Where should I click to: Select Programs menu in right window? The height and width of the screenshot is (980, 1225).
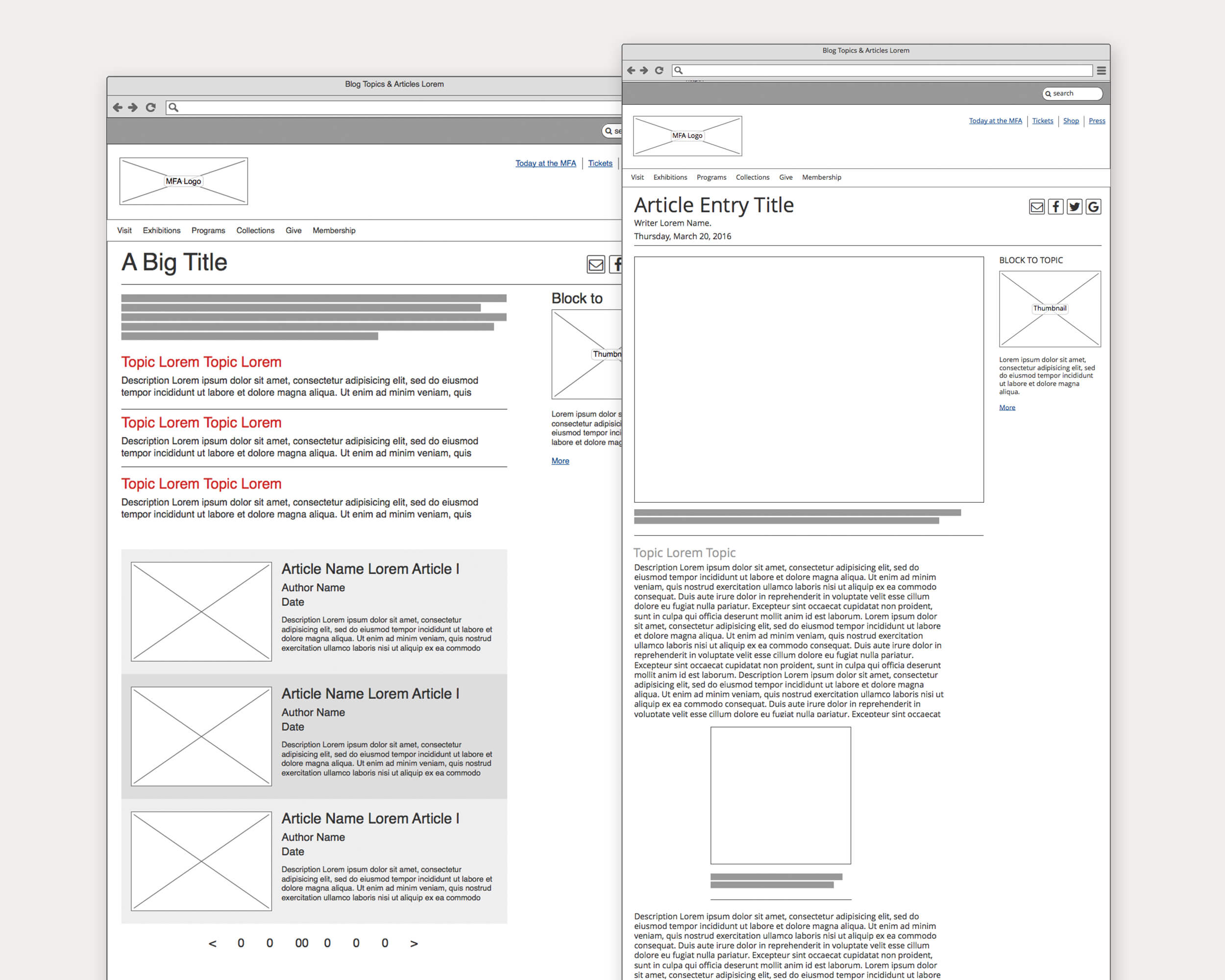tap(711, 177)
